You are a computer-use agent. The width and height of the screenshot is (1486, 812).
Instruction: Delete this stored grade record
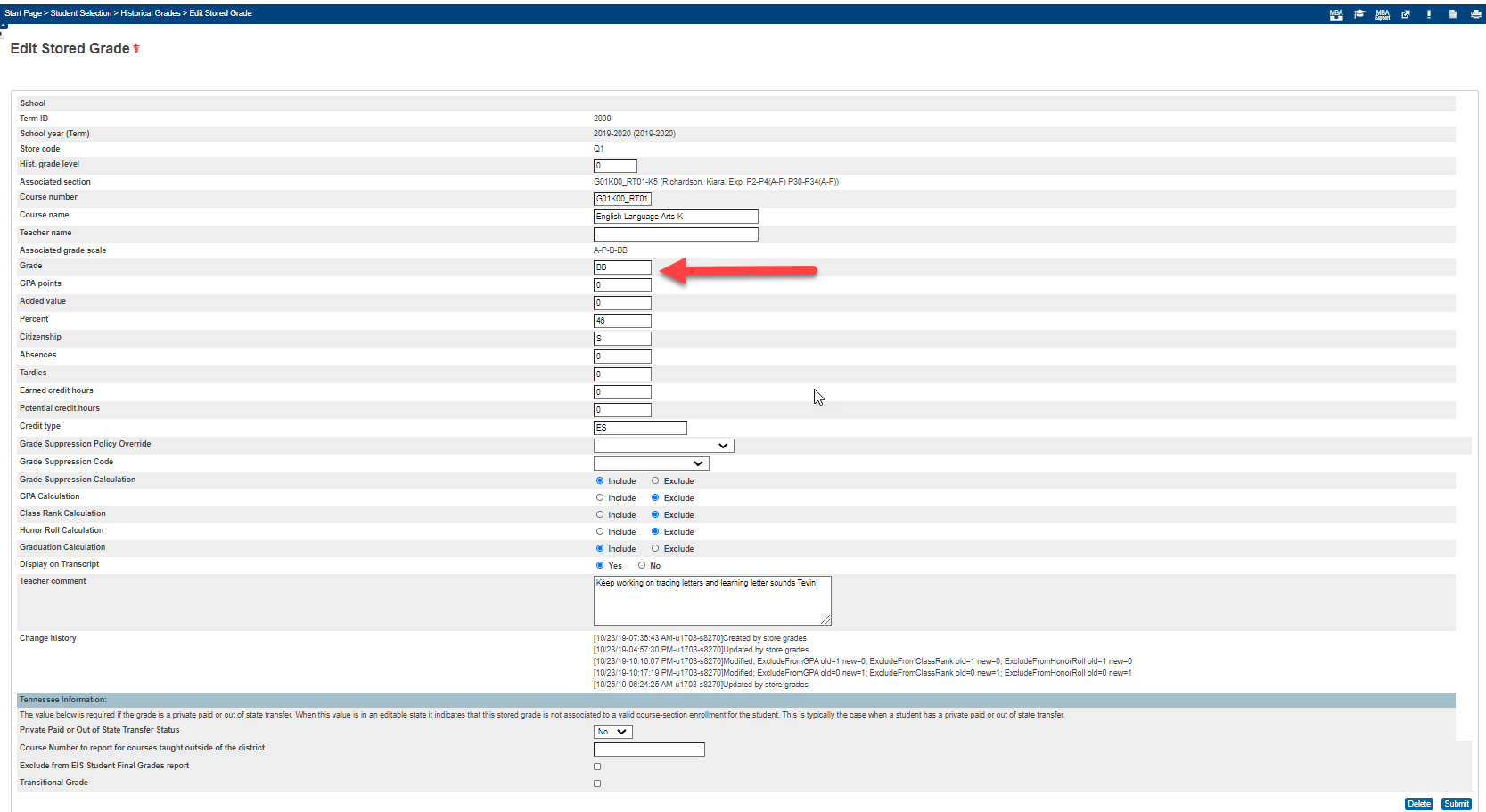(x=1419, y=803)
